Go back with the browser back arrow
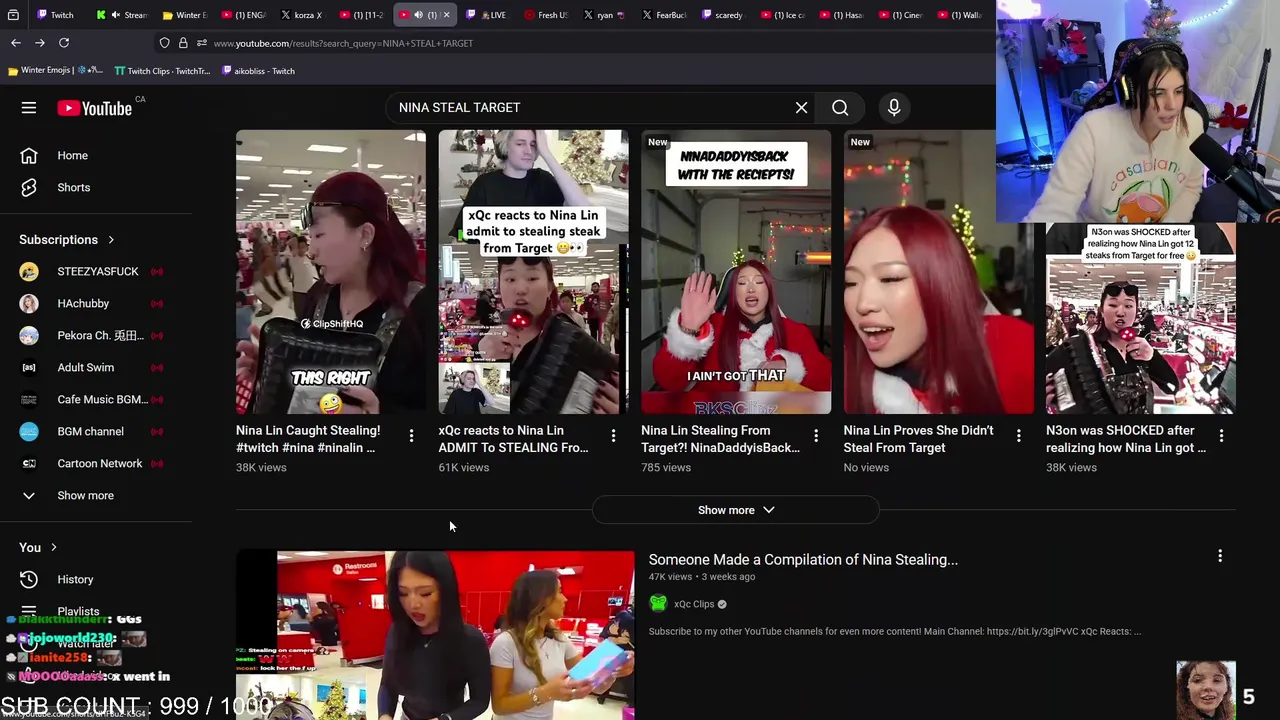 [x=16, y=43]
